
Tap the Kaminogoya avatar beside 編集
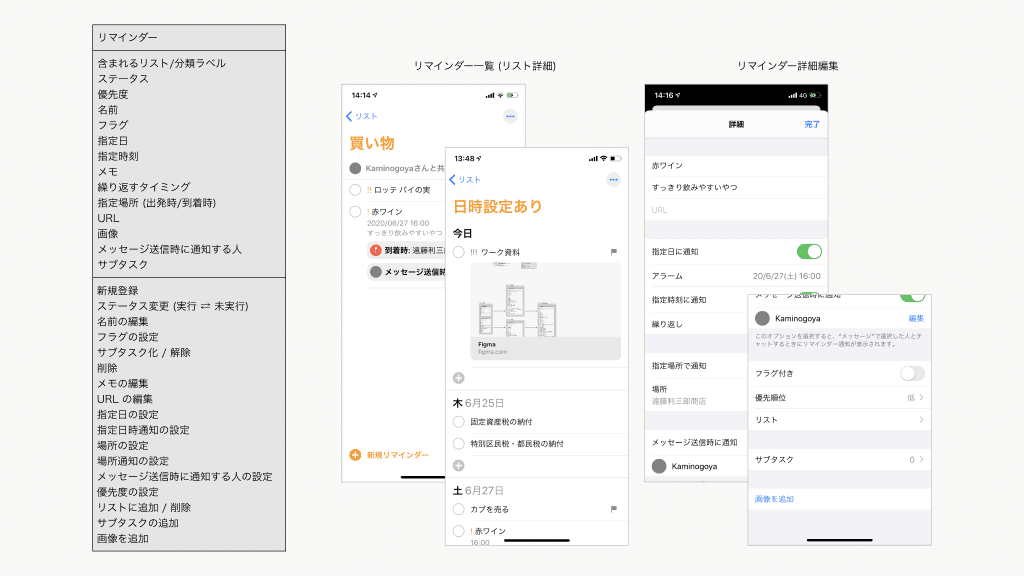pos(762,319)
